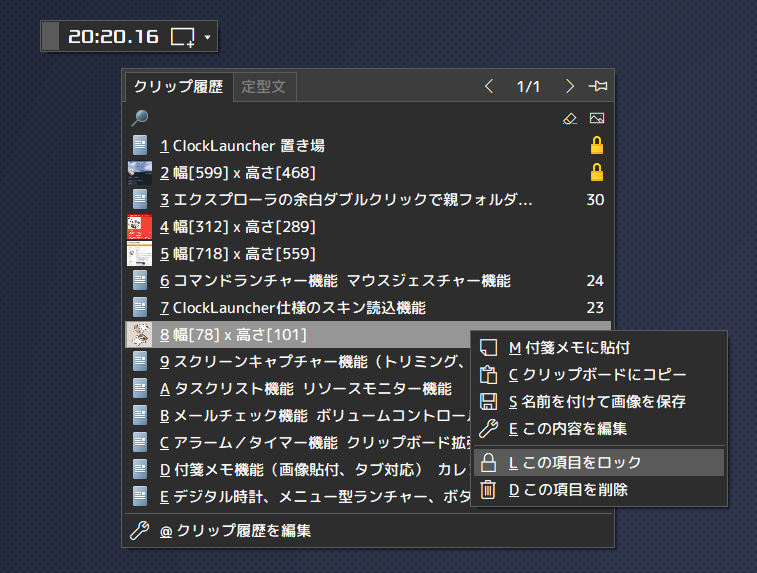The image size is (757, 573).
Task: Click the red thumbnail of the 312x289 image
Action: coord(140,227)
